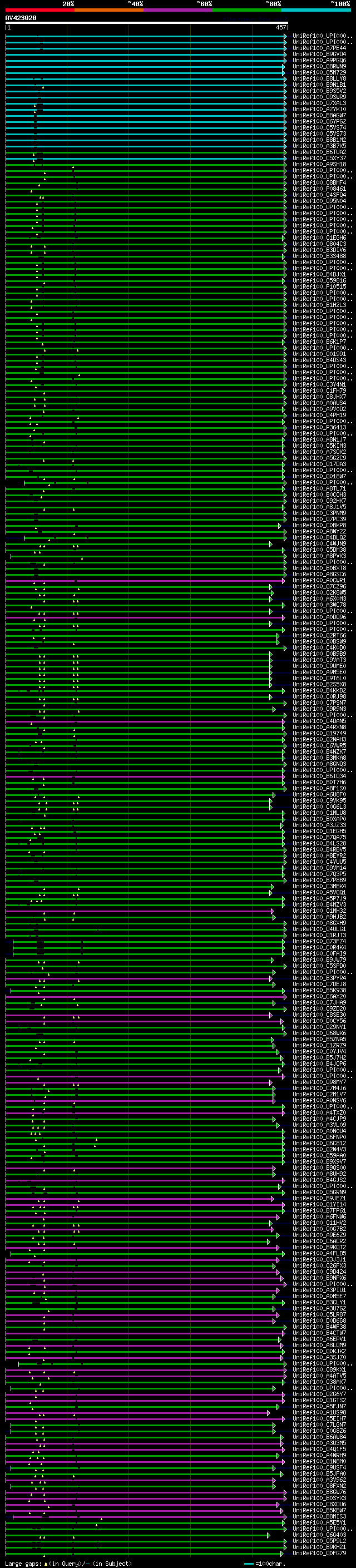Select purple hit label UniRef100_A0DQ96
The image size is (356, 1568).
(x=319, y=617)
